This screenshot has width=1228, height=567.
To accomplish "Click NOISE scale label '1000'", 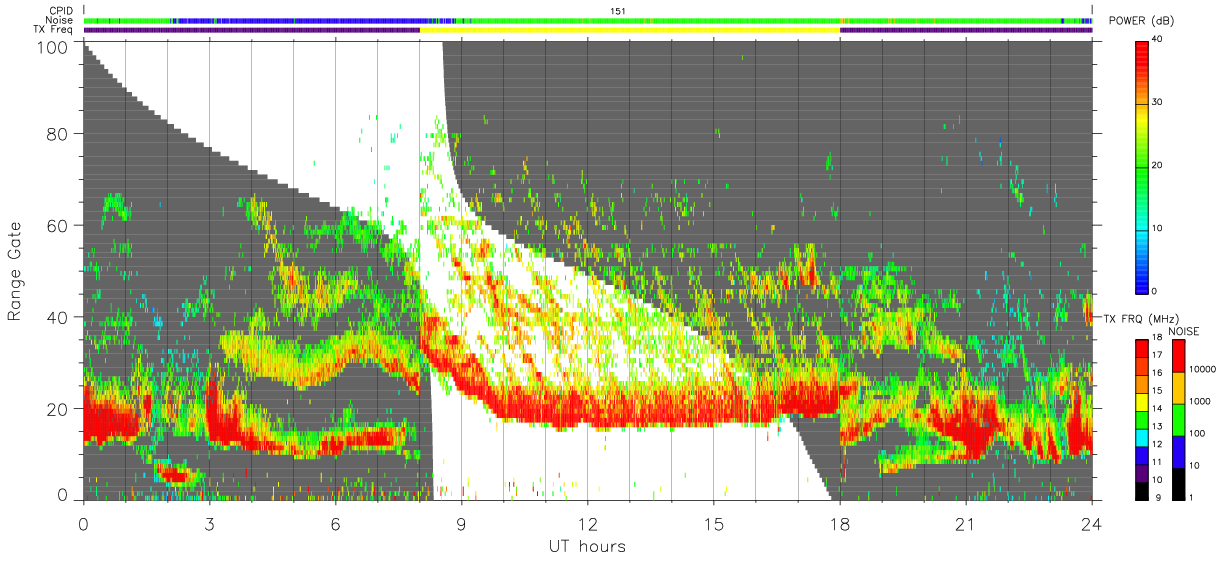I will [1199, 401].
